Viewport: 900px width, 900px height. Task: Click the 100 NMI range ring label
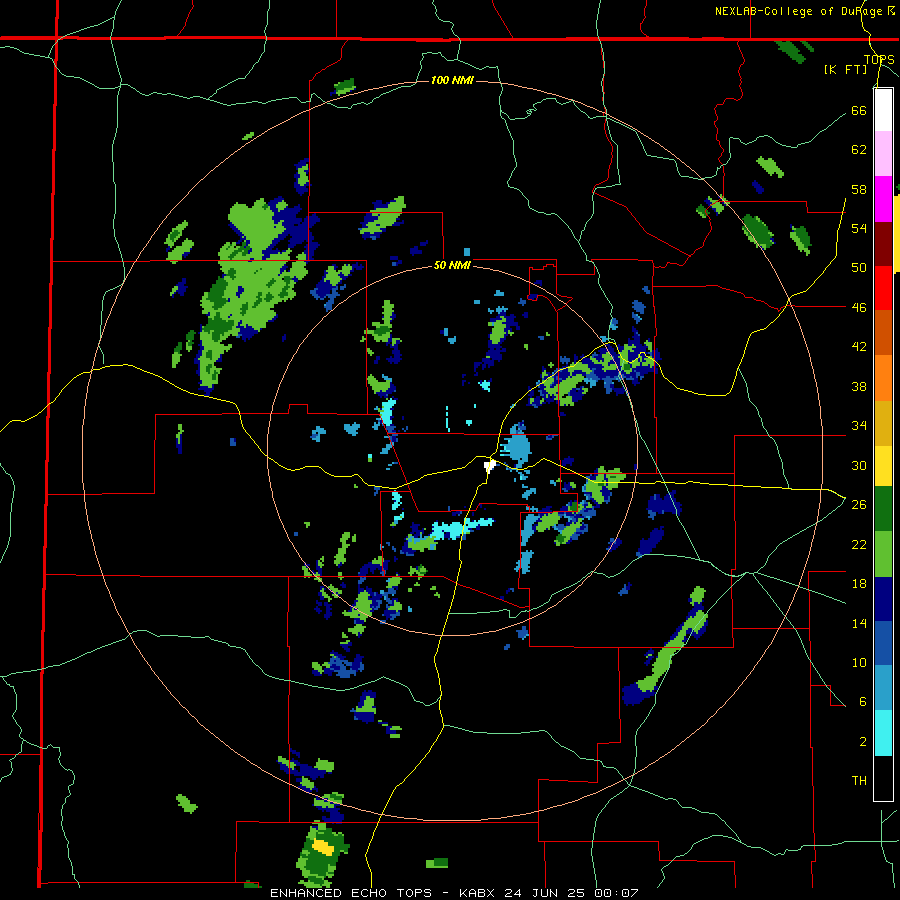(x=452, y=80)
